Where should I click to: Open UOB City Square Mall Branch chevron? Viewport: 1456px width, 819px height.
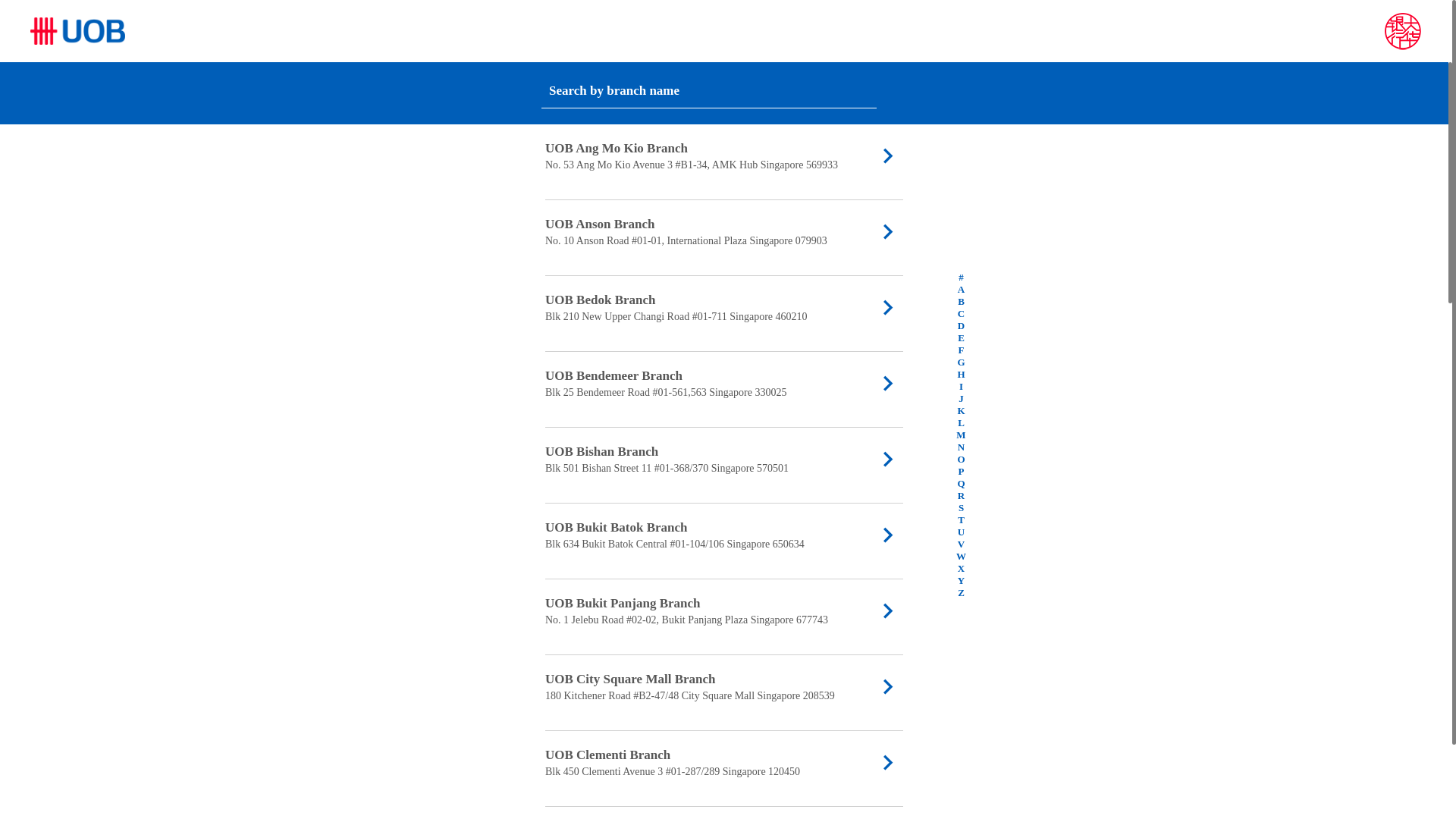[888, 687]
